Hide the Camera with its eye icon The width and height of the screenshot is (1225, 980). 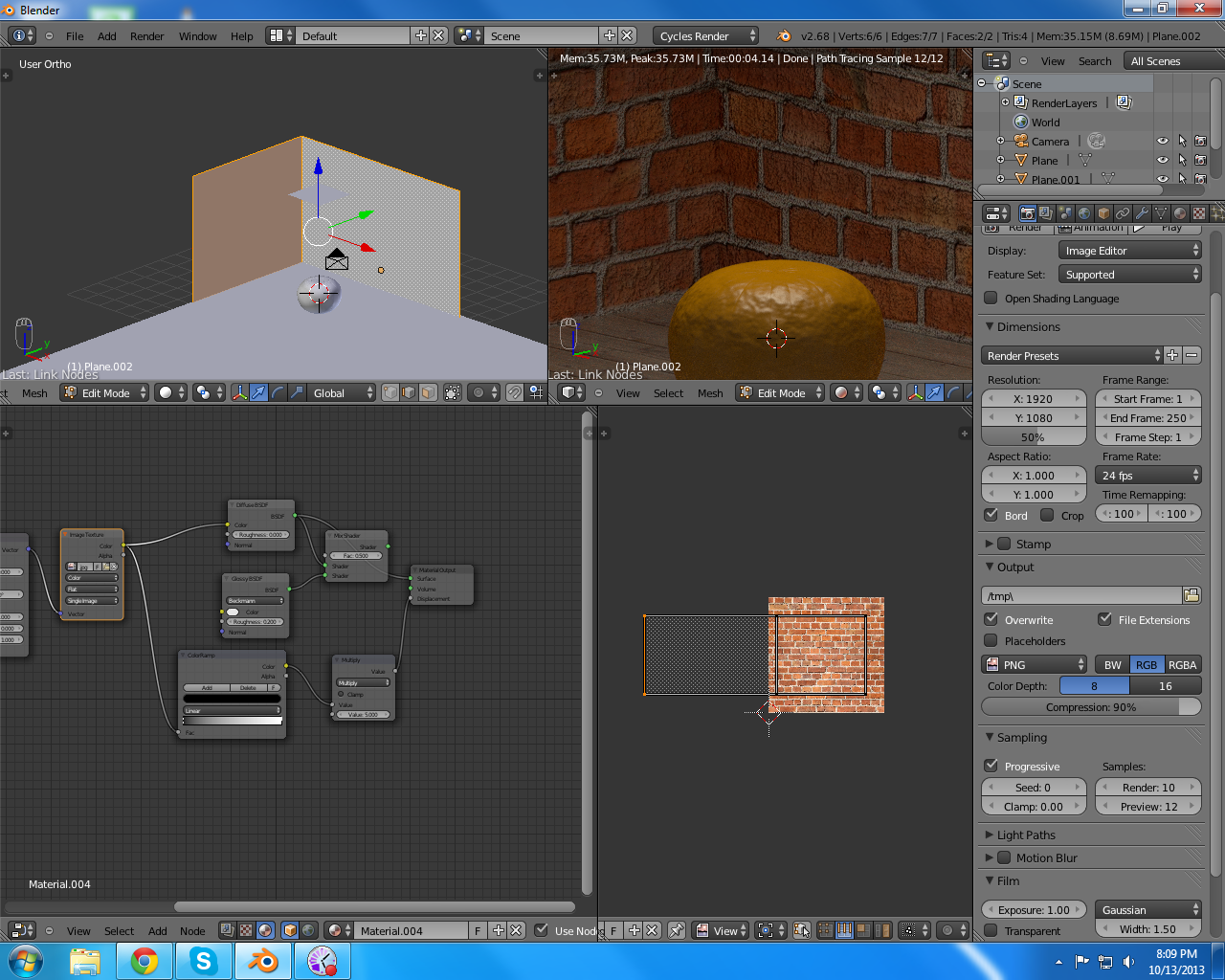[1163, 142]
